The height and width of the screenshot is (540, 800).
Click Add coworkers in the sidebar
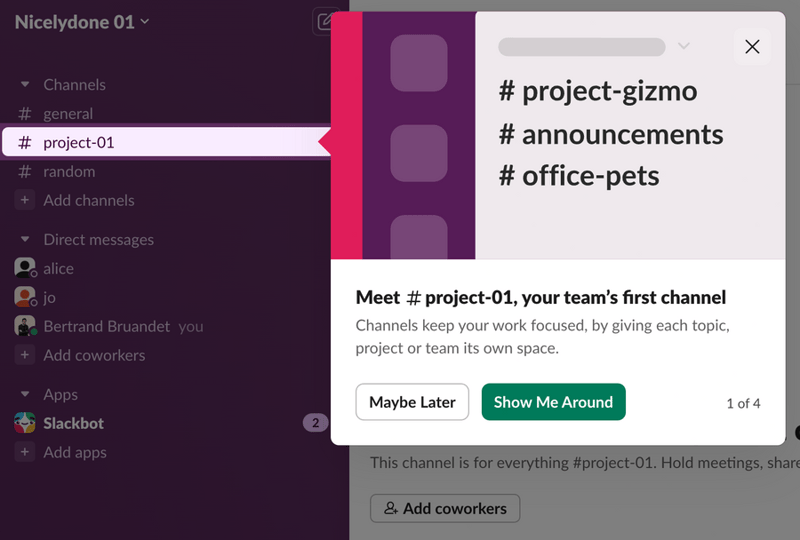pos(94,355)
